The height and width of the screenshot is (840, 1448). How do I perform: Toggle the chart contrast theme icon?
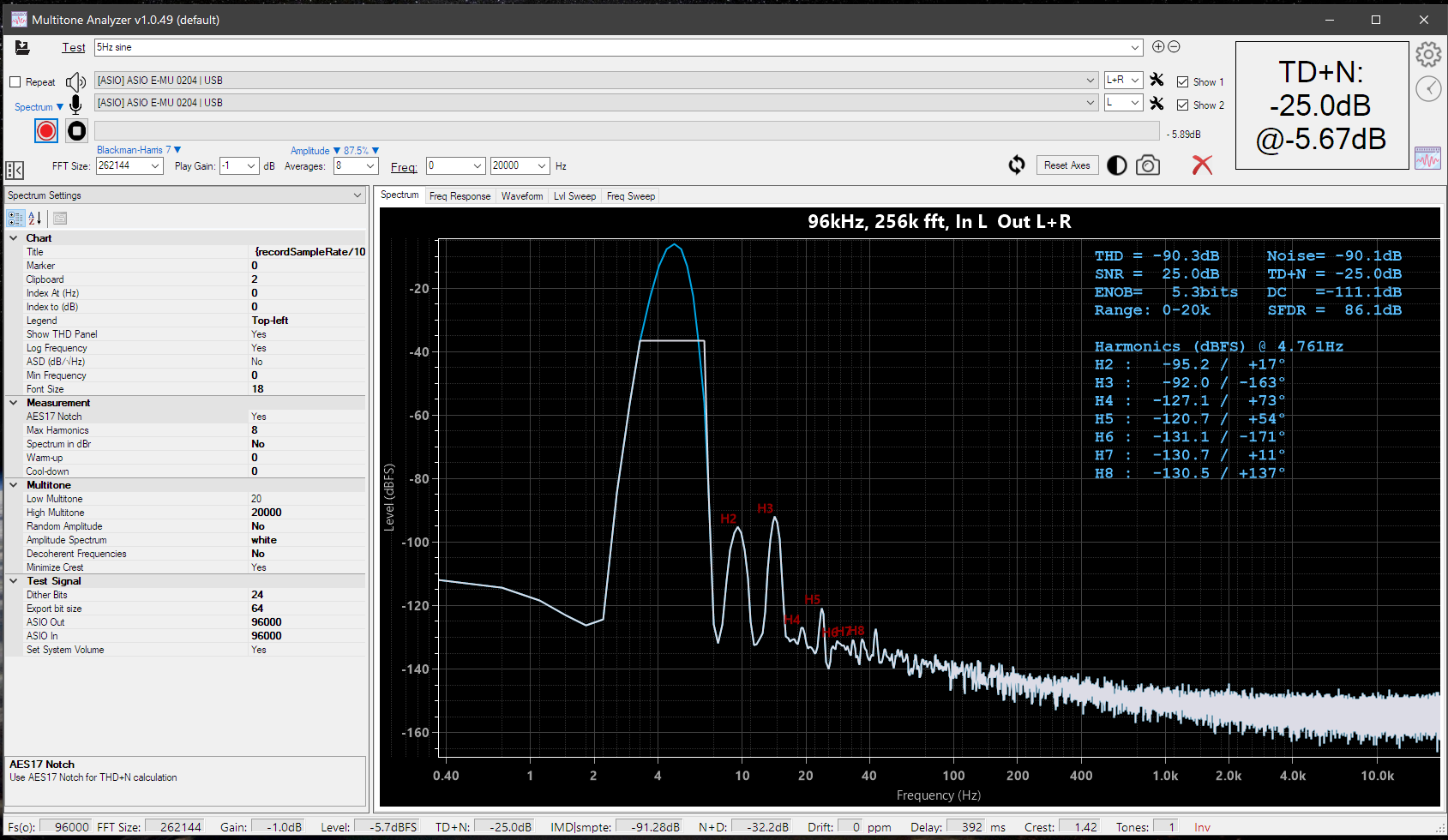click(x=1116, y=165)
